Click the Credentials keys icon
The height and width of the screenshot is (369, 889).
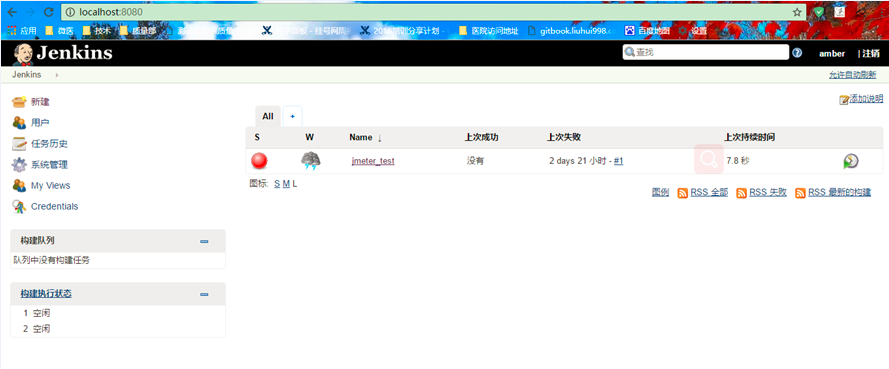point(19,206)
